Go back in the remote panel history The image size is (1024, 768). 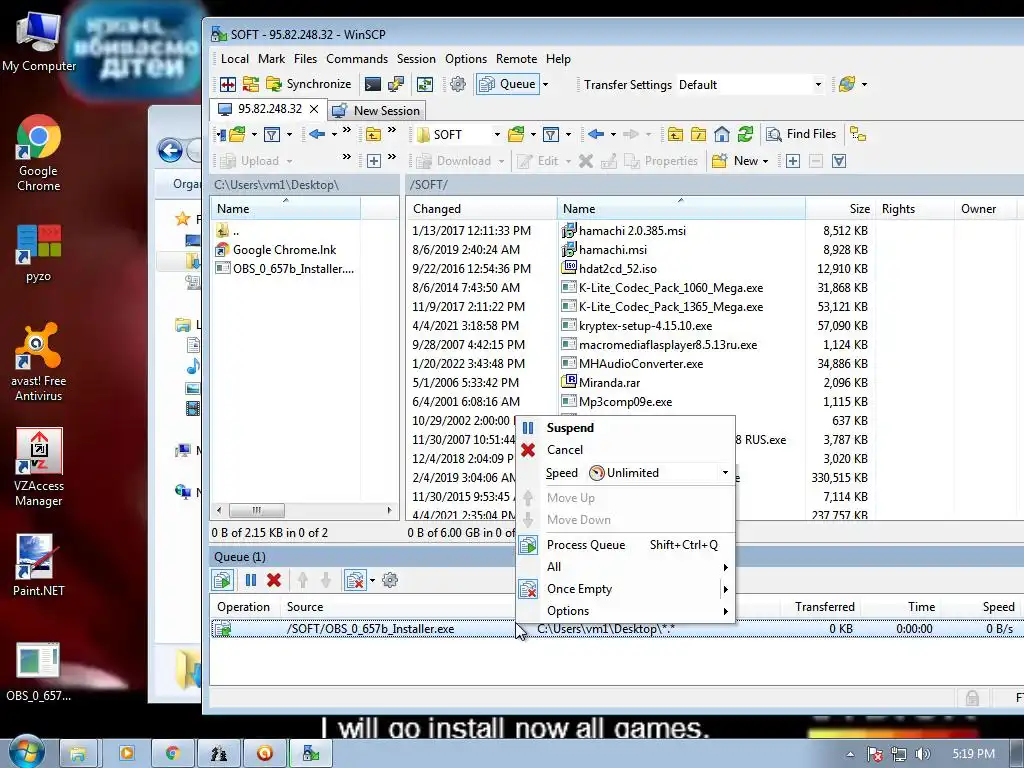click(595, 135)
